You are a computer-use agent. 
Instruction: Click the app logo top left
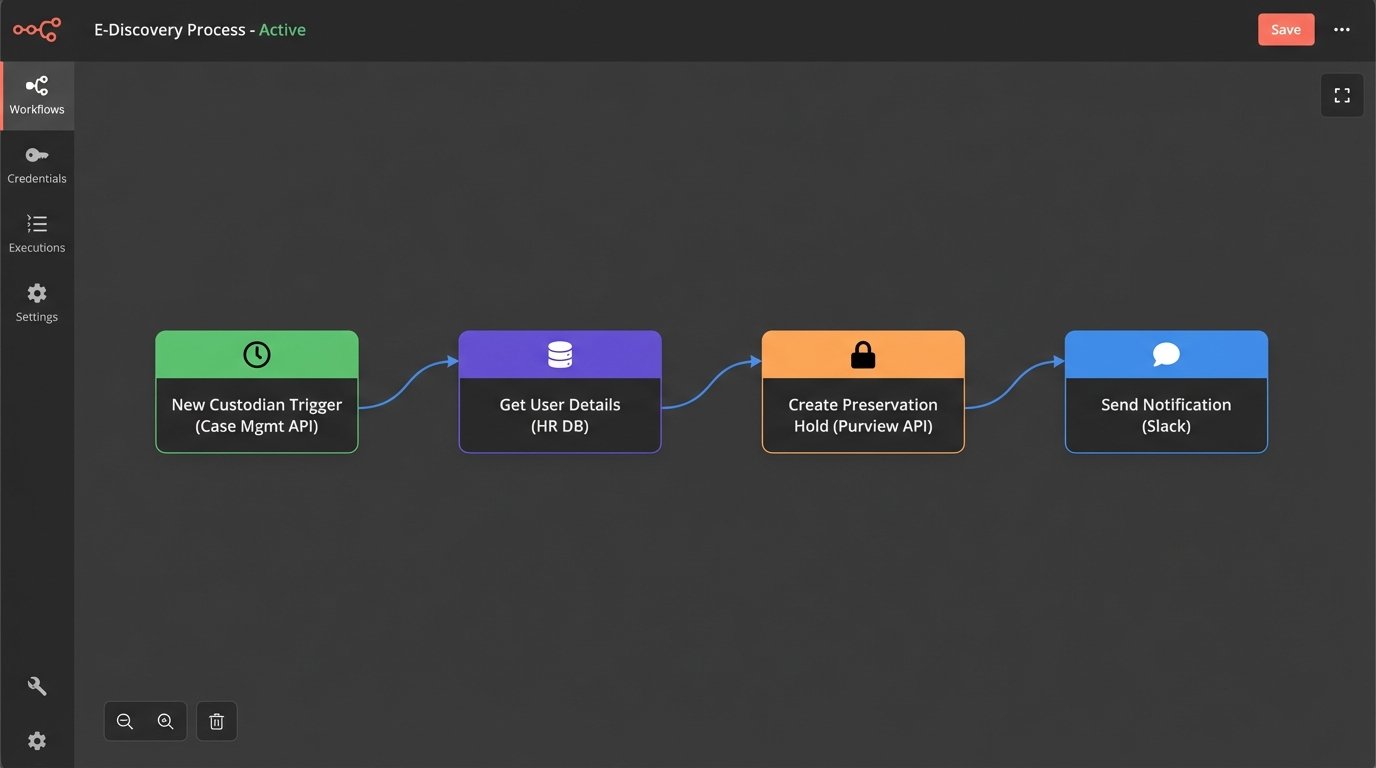click(36, 29)
